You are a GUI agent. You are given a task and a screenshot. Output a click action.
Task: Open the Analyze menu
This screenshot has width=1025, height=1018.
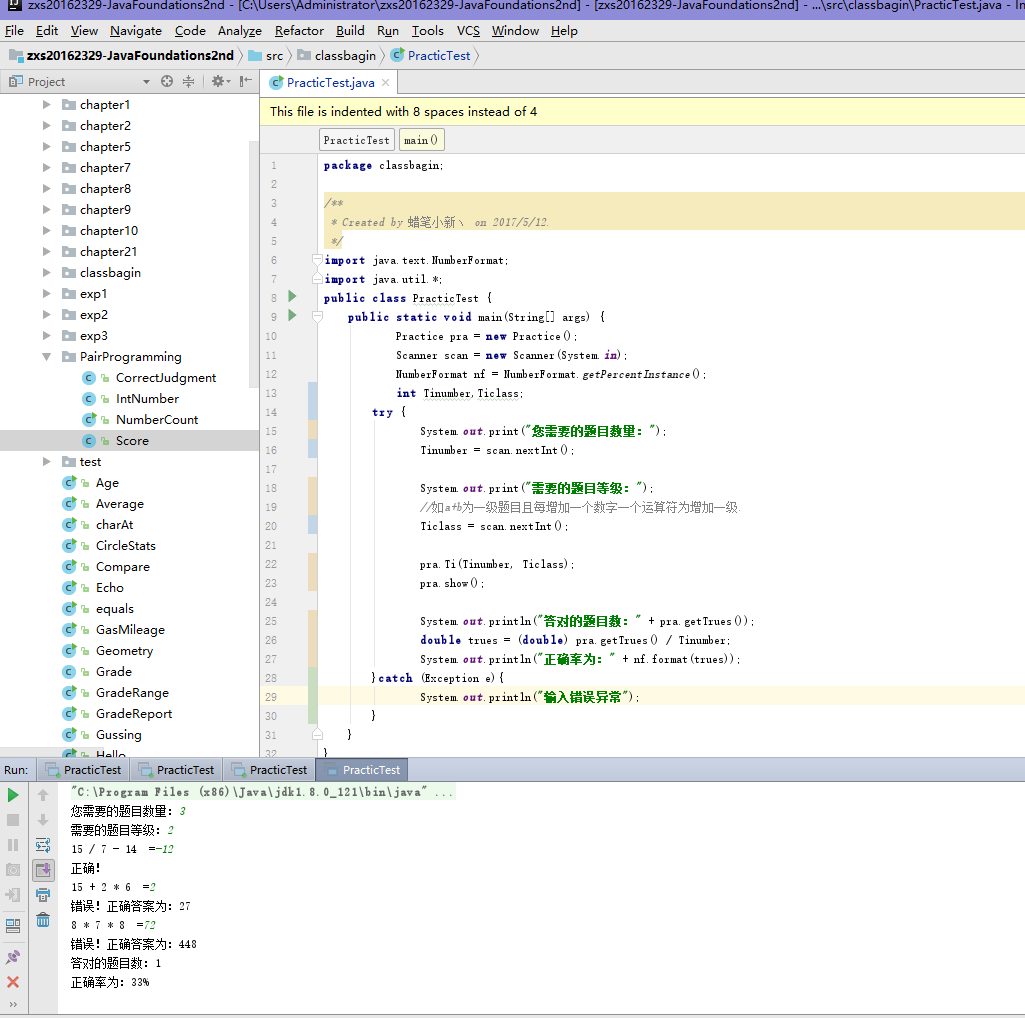(x=239, y=31)
